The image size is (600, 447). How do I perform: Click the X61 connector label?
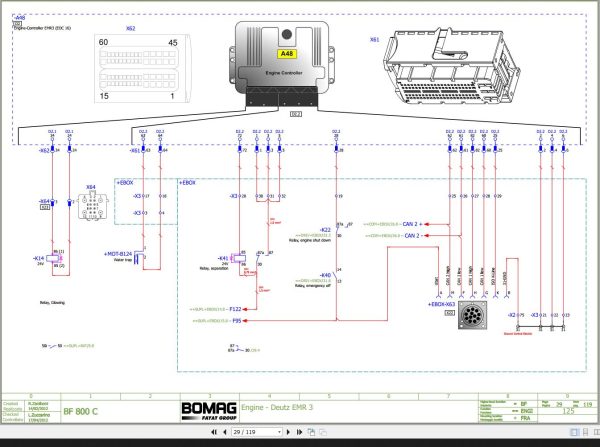pyautogui.click(x=375, y=39)
